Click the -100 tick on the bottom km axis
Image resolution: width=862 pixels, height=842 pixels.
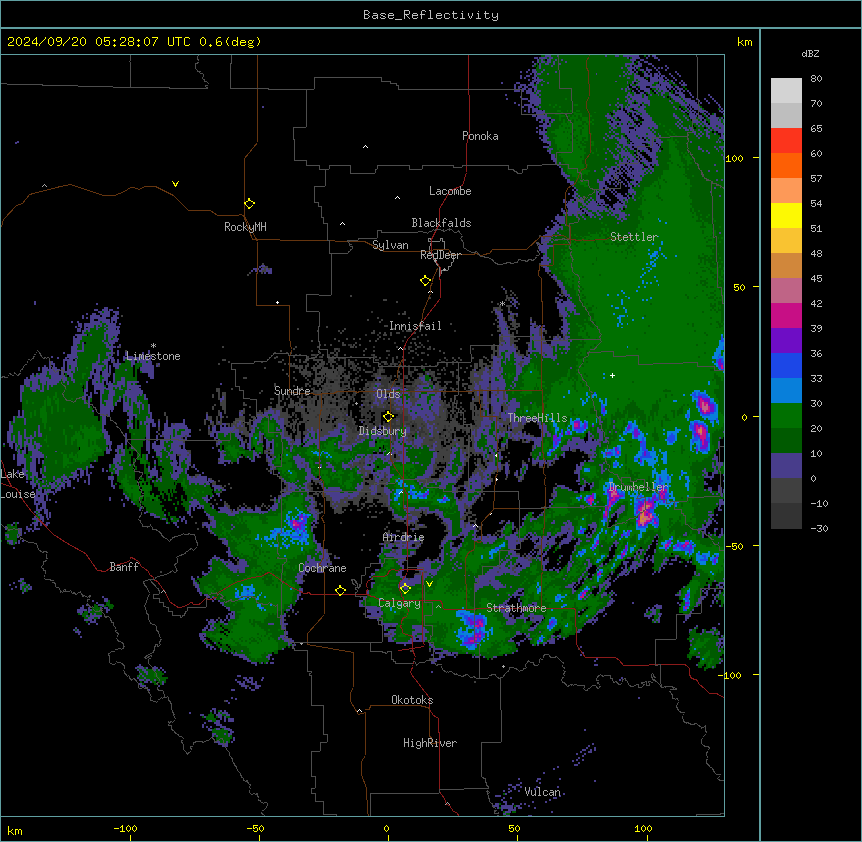125,828
